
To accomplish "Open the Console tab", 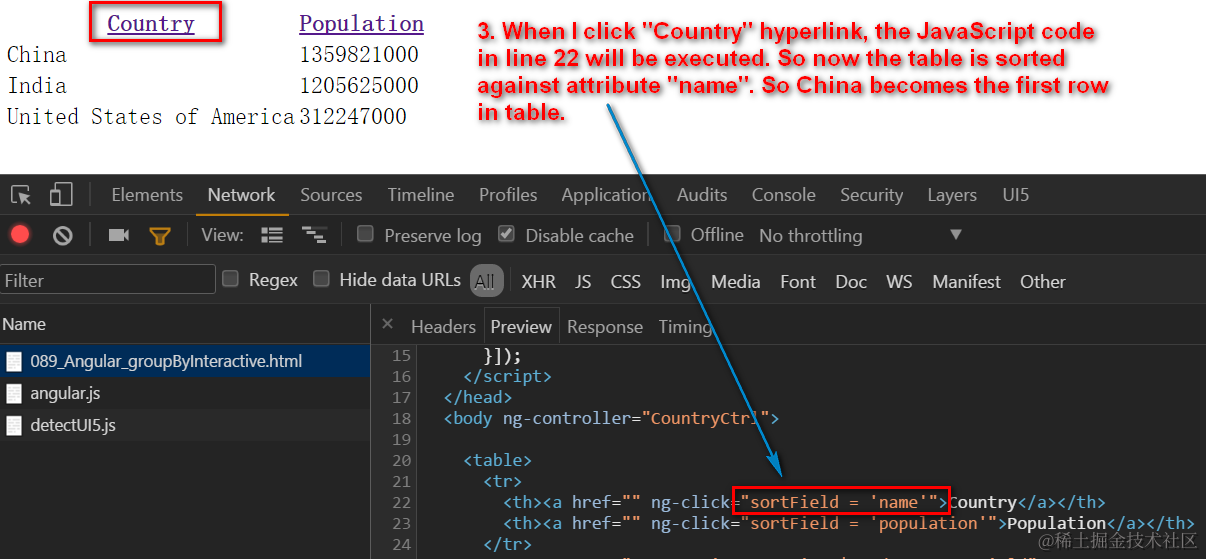I will (784, 195).
